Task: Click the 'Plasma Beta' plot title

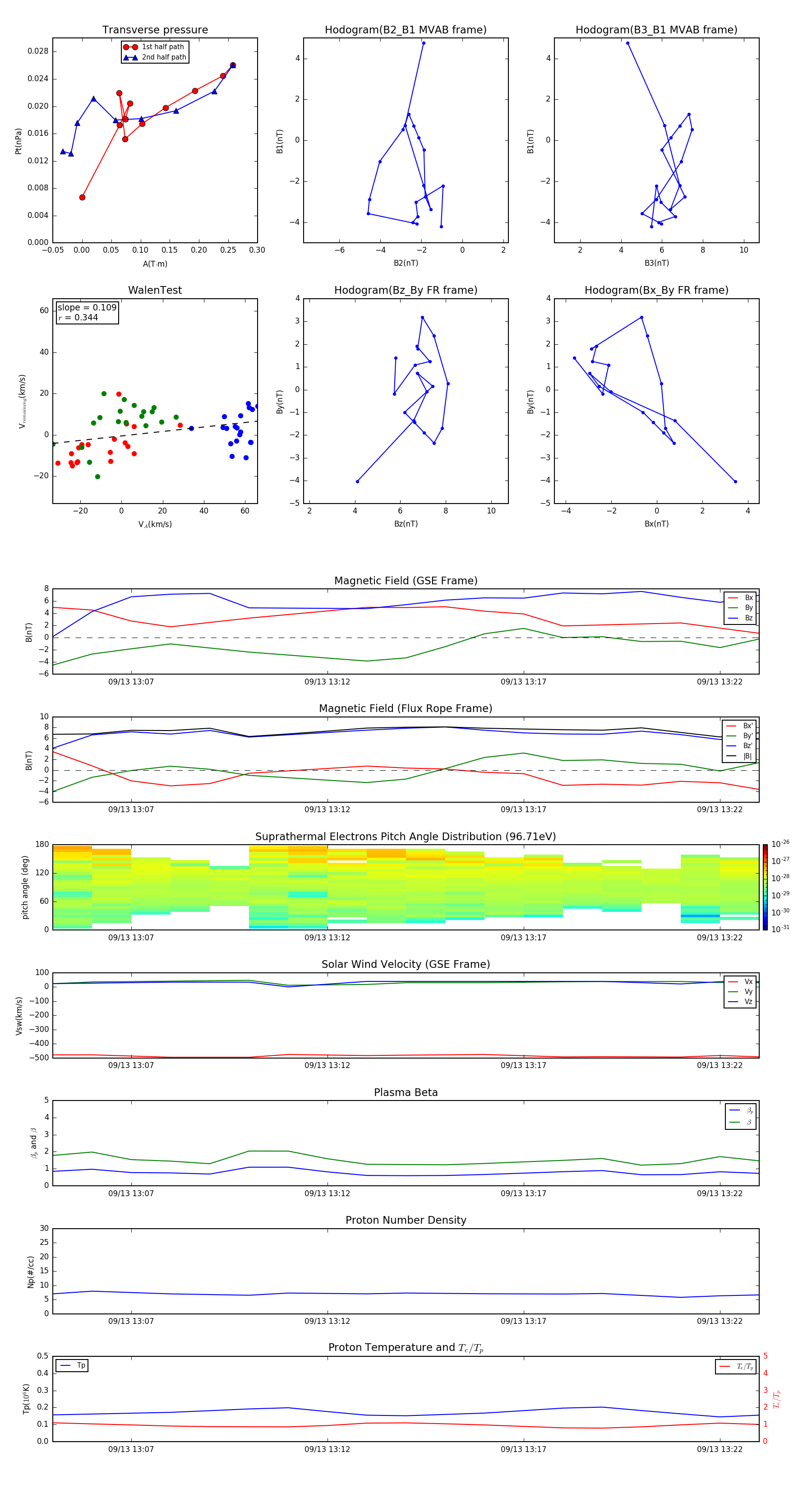Action: pyautogui.click(x=406, y=1092)
